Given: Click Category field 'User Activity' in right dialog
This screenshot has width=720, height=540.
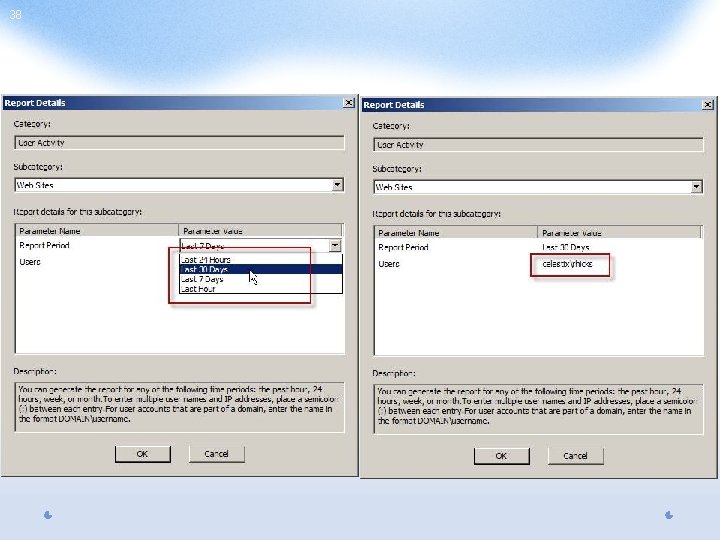Looking at the screenshot, I should click(538, 145).
